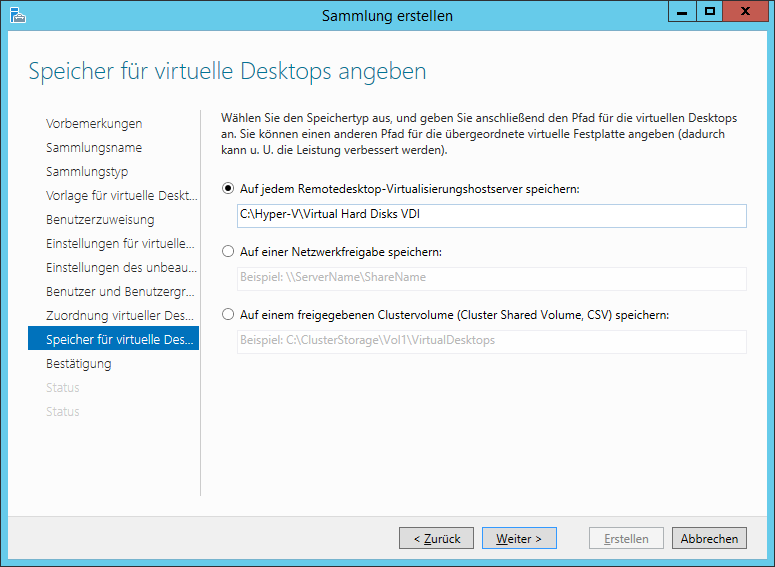Select 'Auf einer Netzwerkfreigabe speichern' radio button
This screenshot has width=775, height=567.
tap(227, 252)
